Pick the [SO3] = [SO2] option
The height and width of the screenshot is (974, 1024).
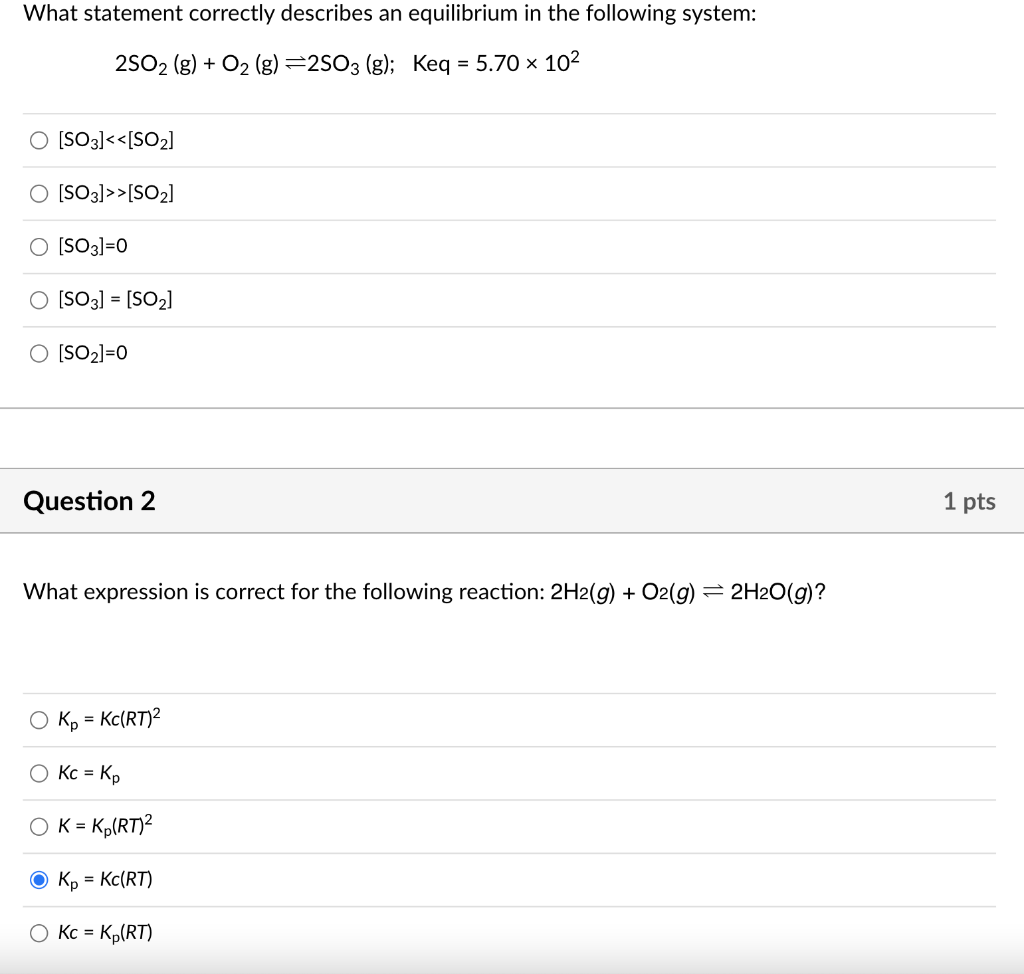[x=39, y=300]
